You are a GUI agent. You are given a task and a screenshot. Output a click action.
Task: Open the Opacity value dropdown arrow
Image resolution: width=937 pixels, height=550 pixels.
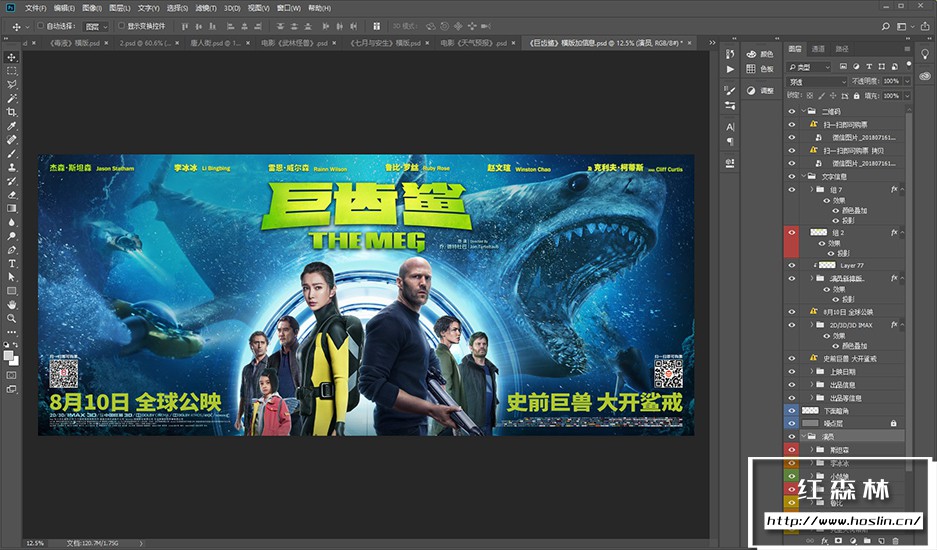click(907, 81)
